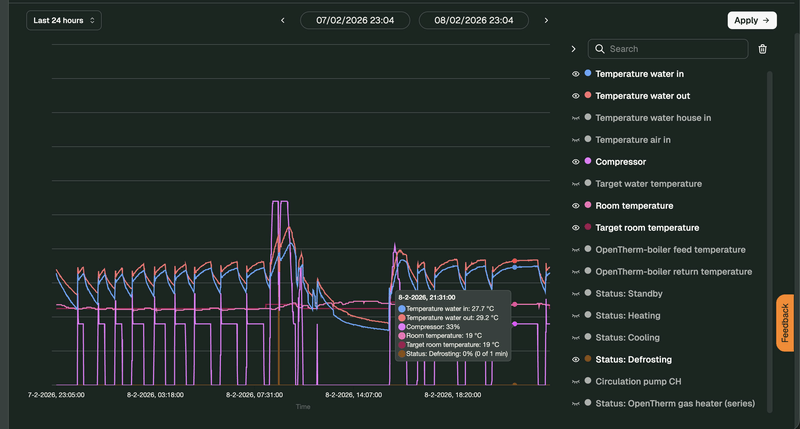Image resolution: width=800 pixels, height=429 pixels.
Task: Go to the next time period arrow
Action: tap(546, 20)
